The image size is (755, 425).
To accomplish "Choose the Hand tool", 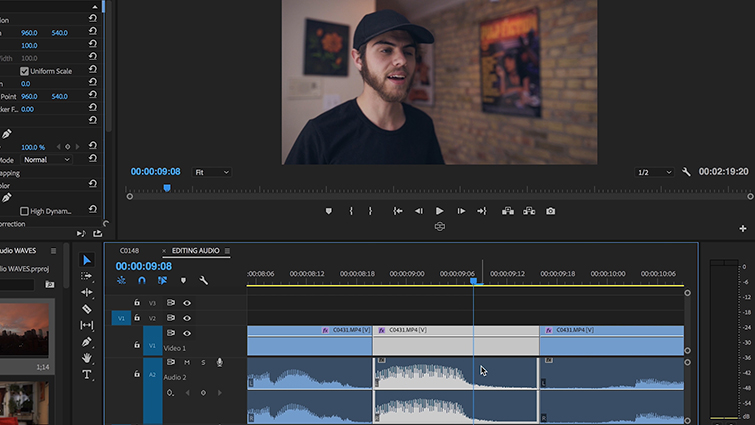I will click(87, 358).
